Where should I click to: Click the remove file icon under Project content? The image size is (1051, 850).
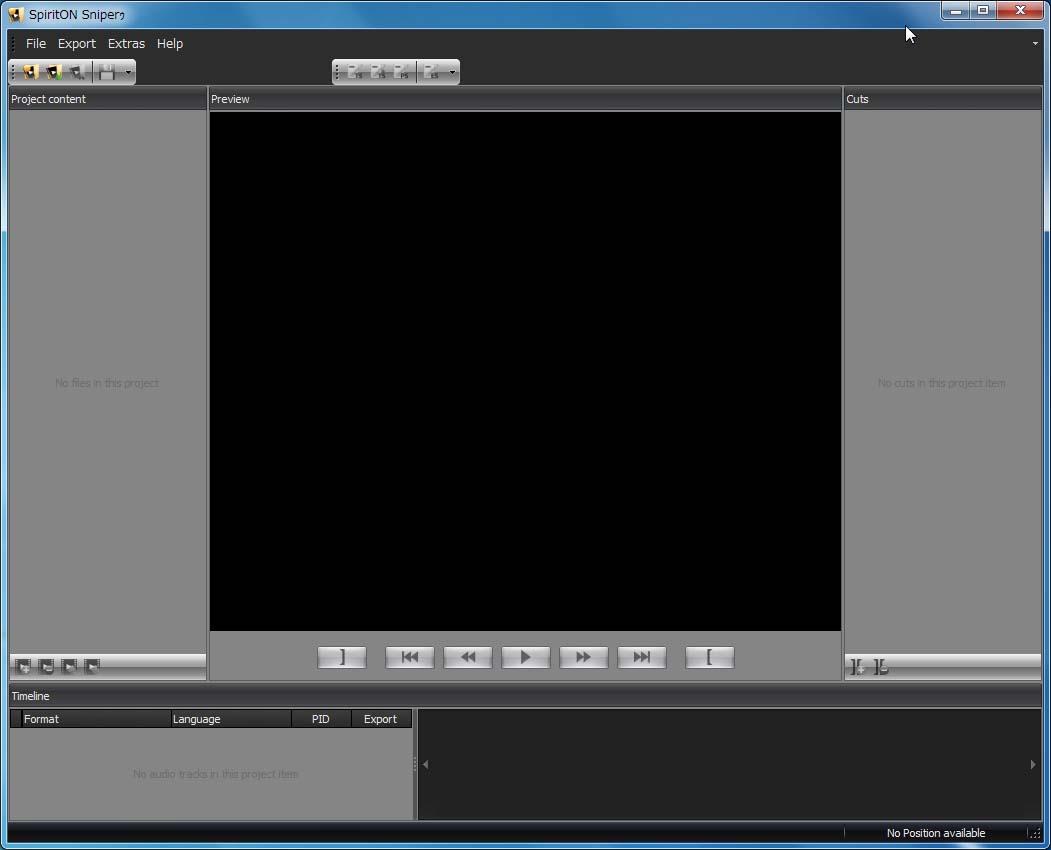coord(46,666)
